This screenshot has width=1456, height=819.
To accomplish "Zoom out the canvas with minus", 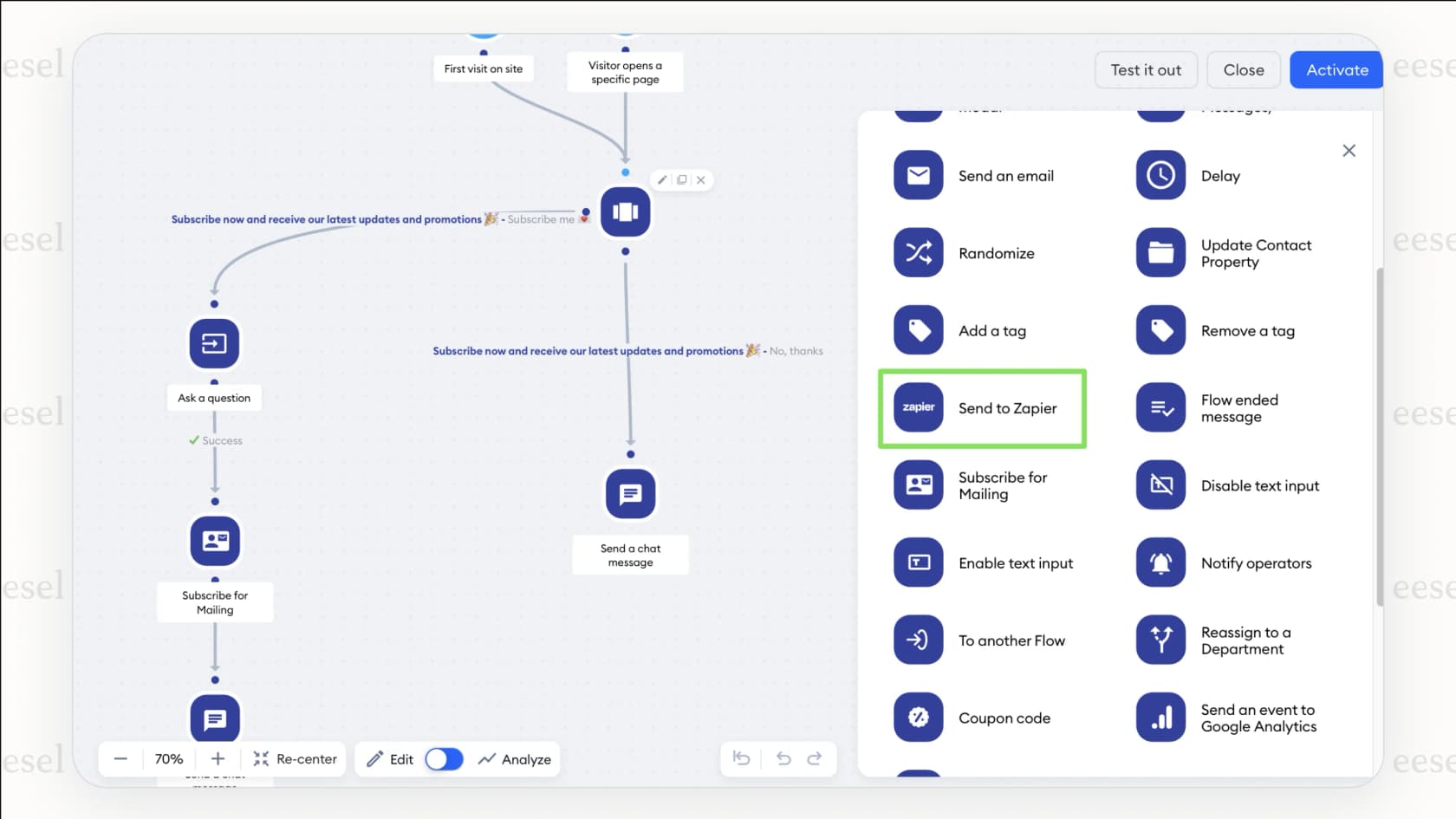I will (x=120, y=759).
